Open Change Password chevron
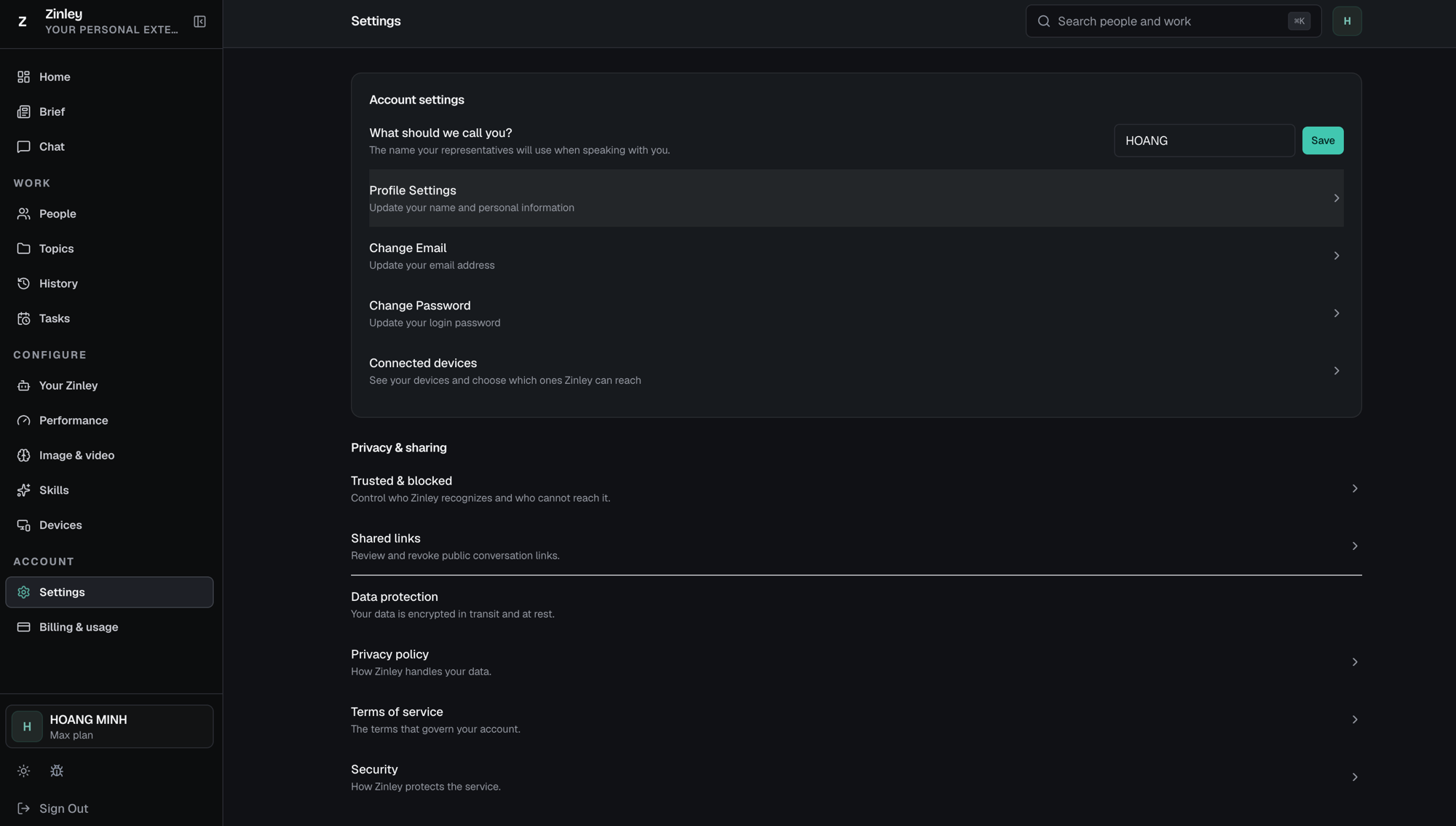This screenshot has height=826, width=1456. [1336, 313]
